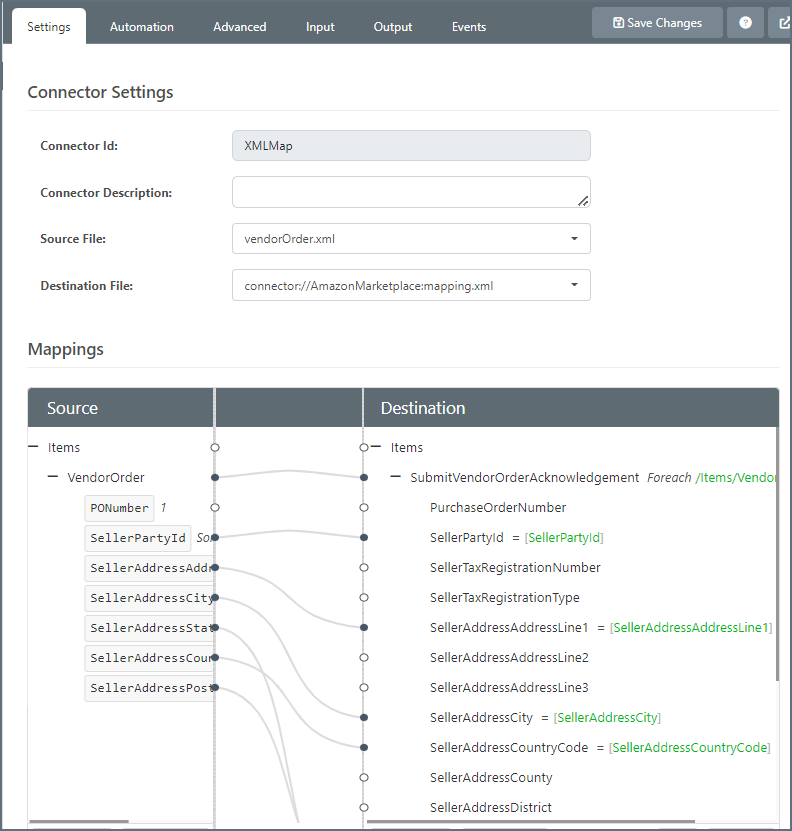Click the open in new window icon
This screenshot has height=831, width=792.
pyautogui.click(x=783, y=23)
